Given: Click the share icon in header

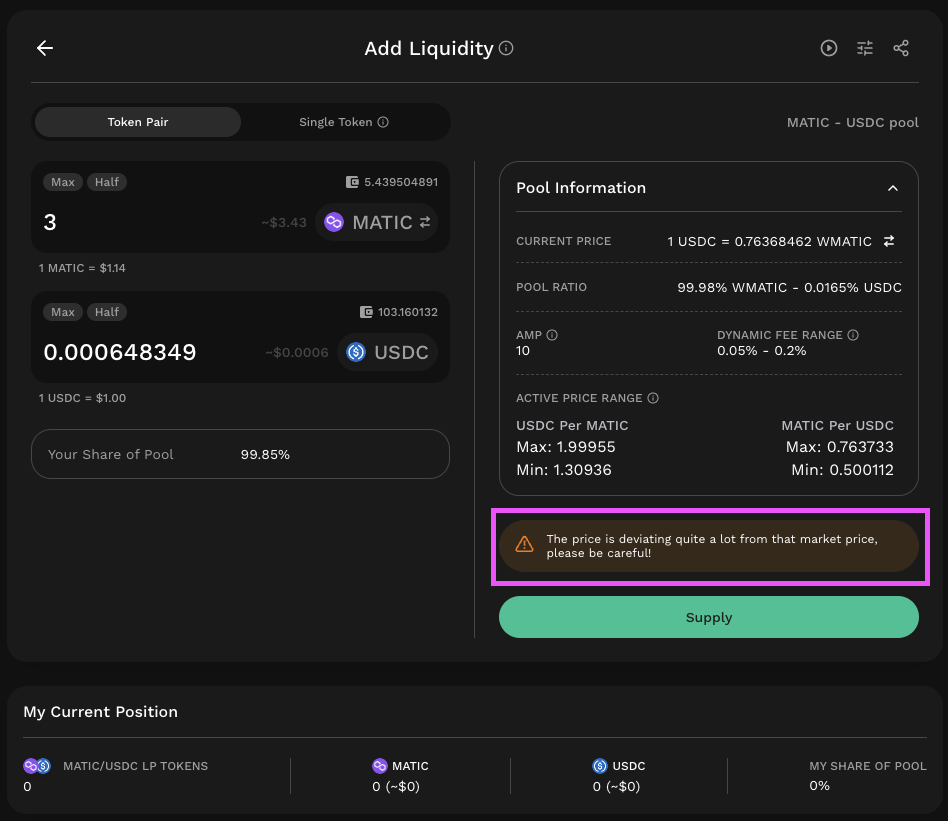Looking at the screenshot, I should [901, 48].
